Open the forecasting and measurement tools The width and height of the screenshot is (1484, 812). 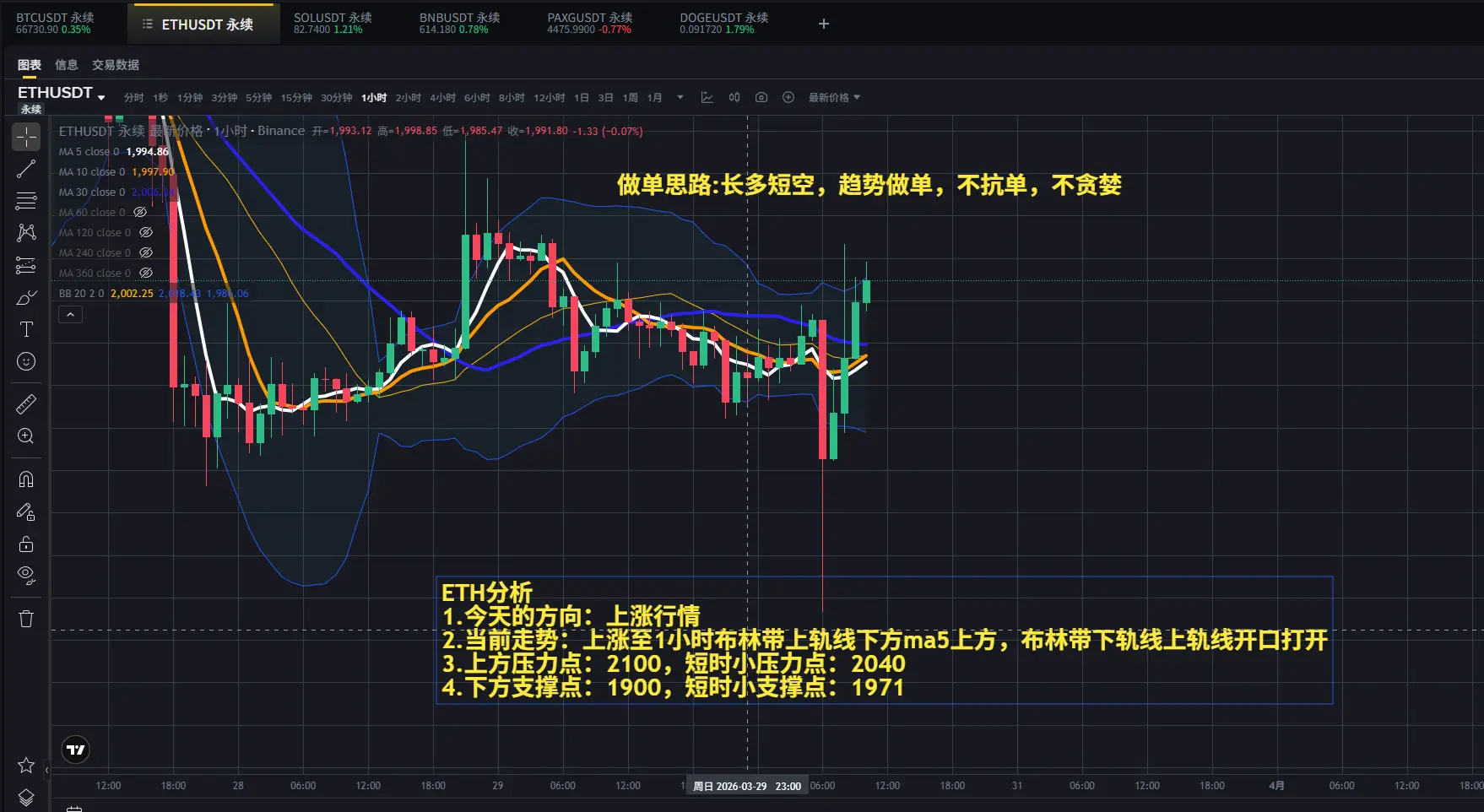[26, 265]
